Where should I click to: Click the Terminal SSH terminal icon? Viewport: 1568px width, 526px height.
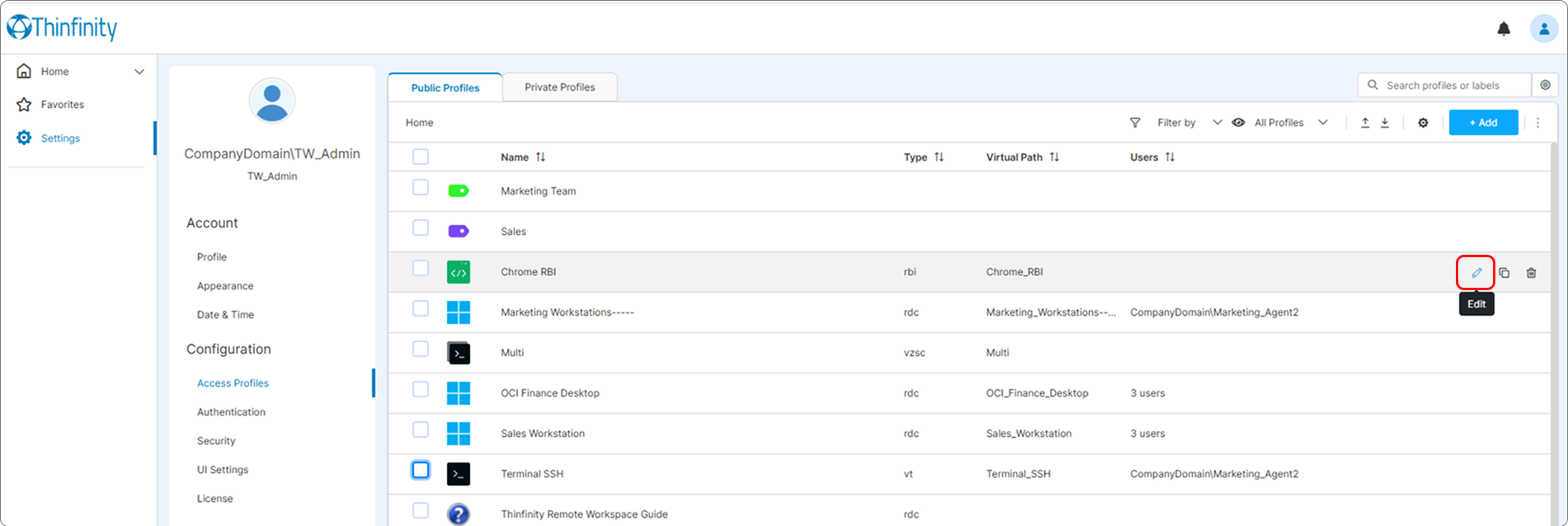point(459,474)
